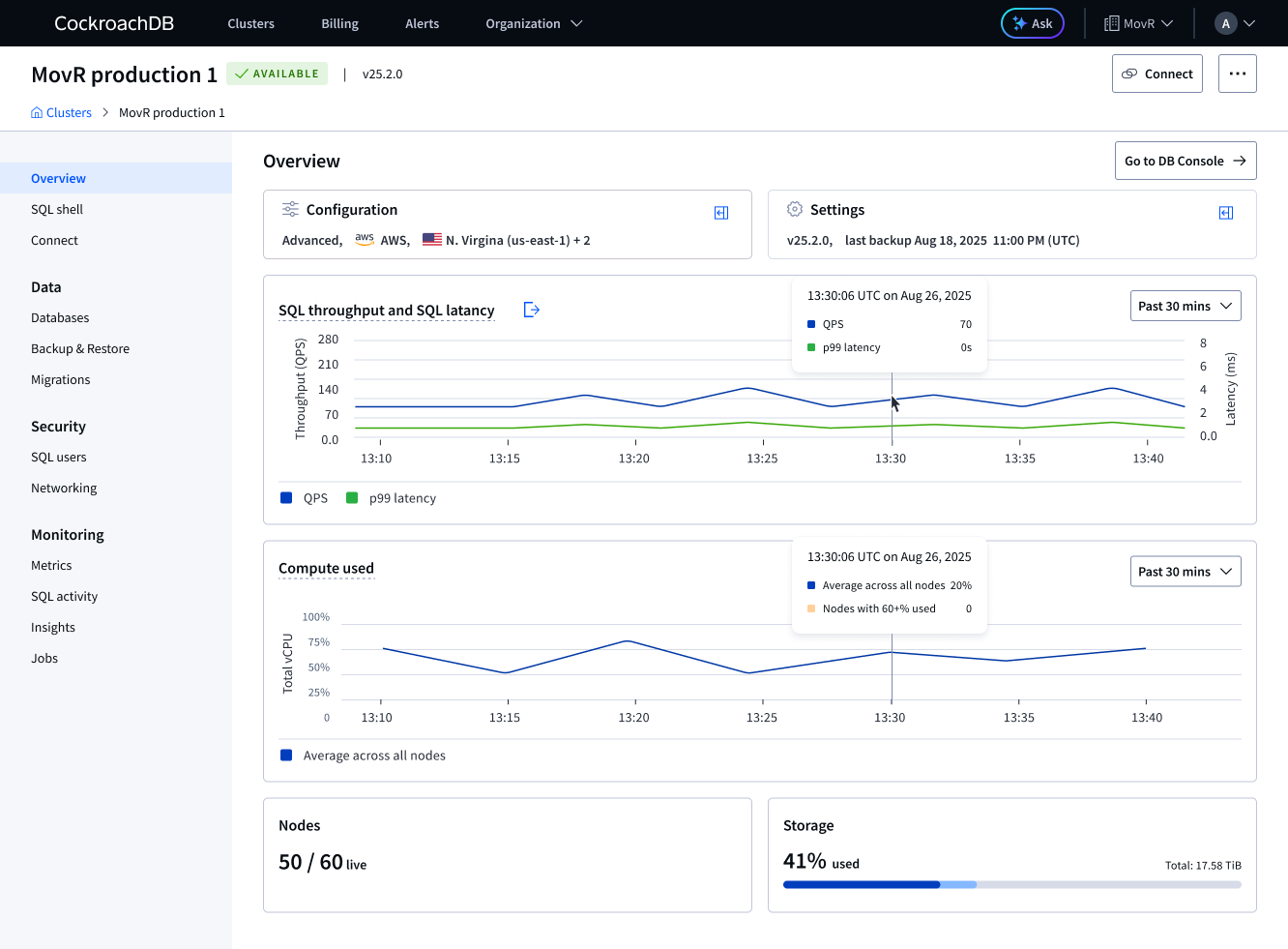Expand the MovR organization switcher chevron
This screenshot has height=949, width=1288.
point(1167,23)
